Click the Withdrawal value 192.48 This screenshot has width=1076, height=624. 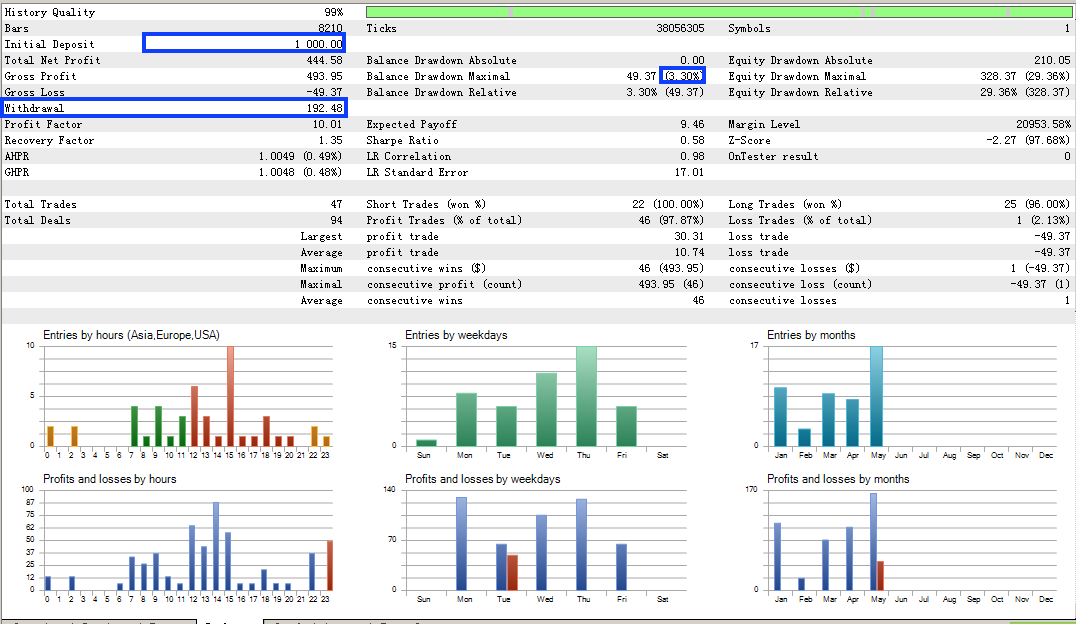point(324,108)
